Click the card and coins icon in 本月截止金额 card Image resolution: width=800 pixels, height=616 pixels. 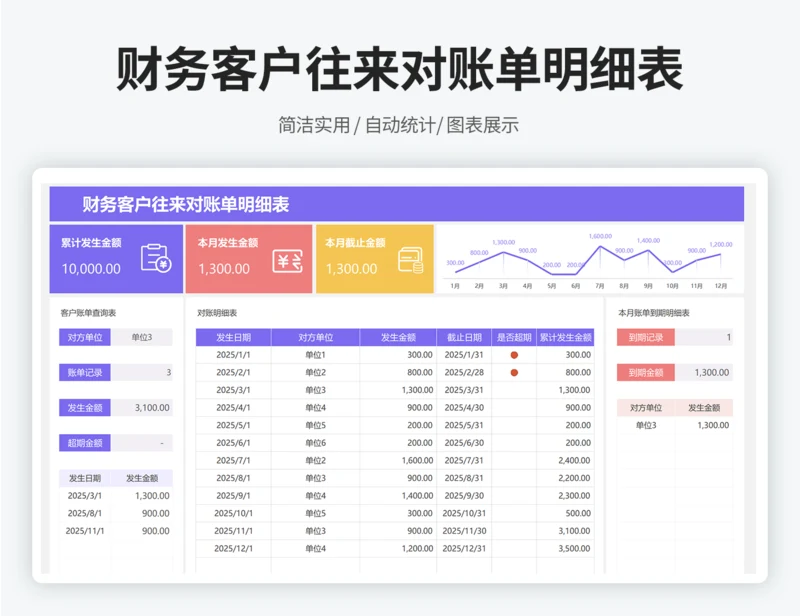pos(410,260)
